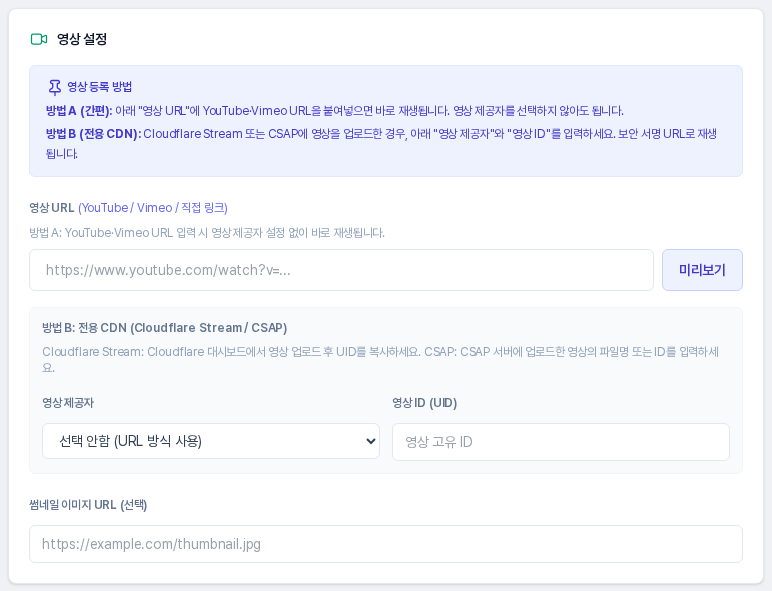
Task: Click the 영상 제공자 label
Action: 68,403
